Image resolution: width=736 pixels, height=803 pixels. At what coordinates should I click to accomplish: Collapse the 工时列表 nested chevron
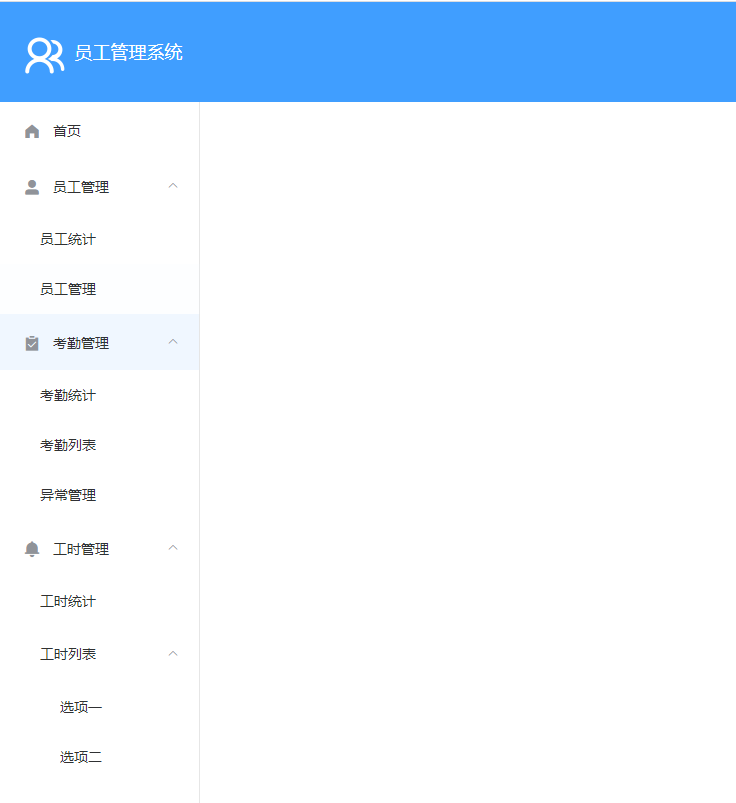[x=173, y=653]
